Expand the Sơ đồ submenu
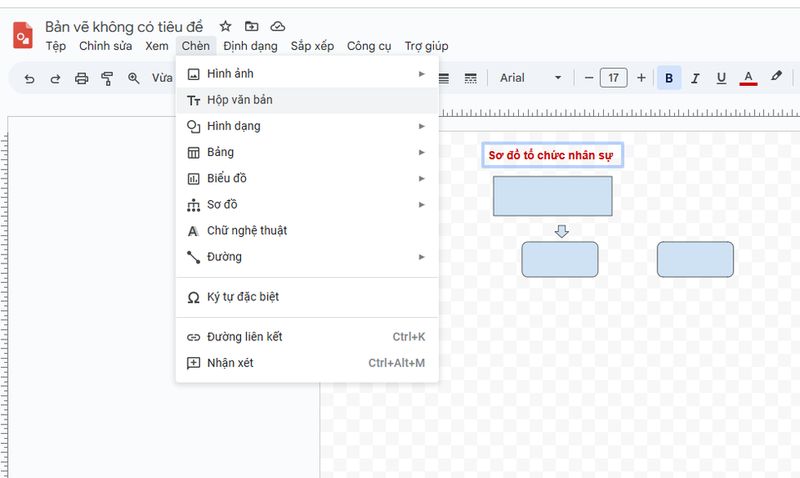 [x=307, y=205]
